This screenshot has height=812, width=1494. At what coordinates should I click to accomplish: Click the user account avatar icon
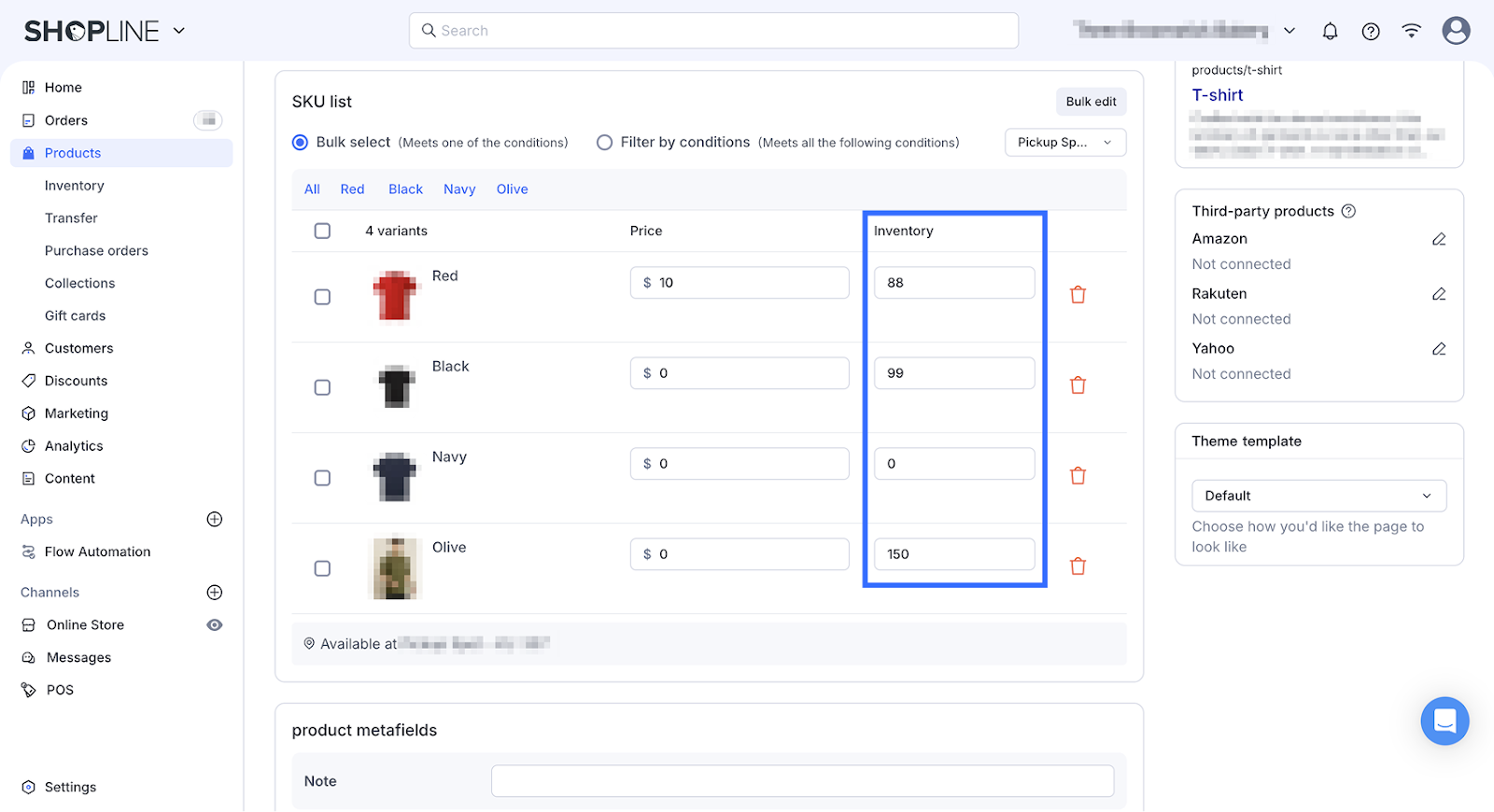pos(1455,31)
